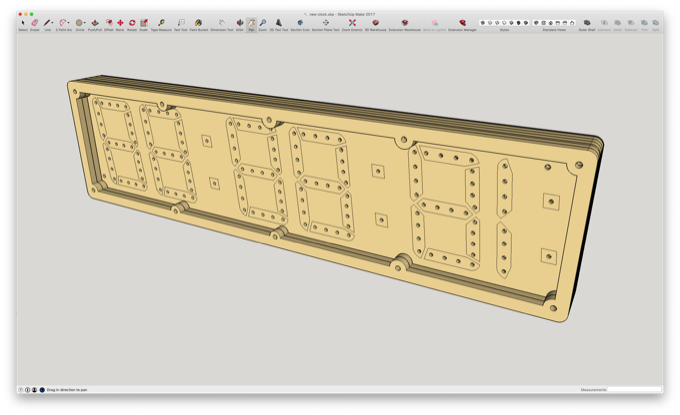The height and width of the screenshot is (415, 680).
Task: Select the Circle tool
Action: (x=79, y=23)
